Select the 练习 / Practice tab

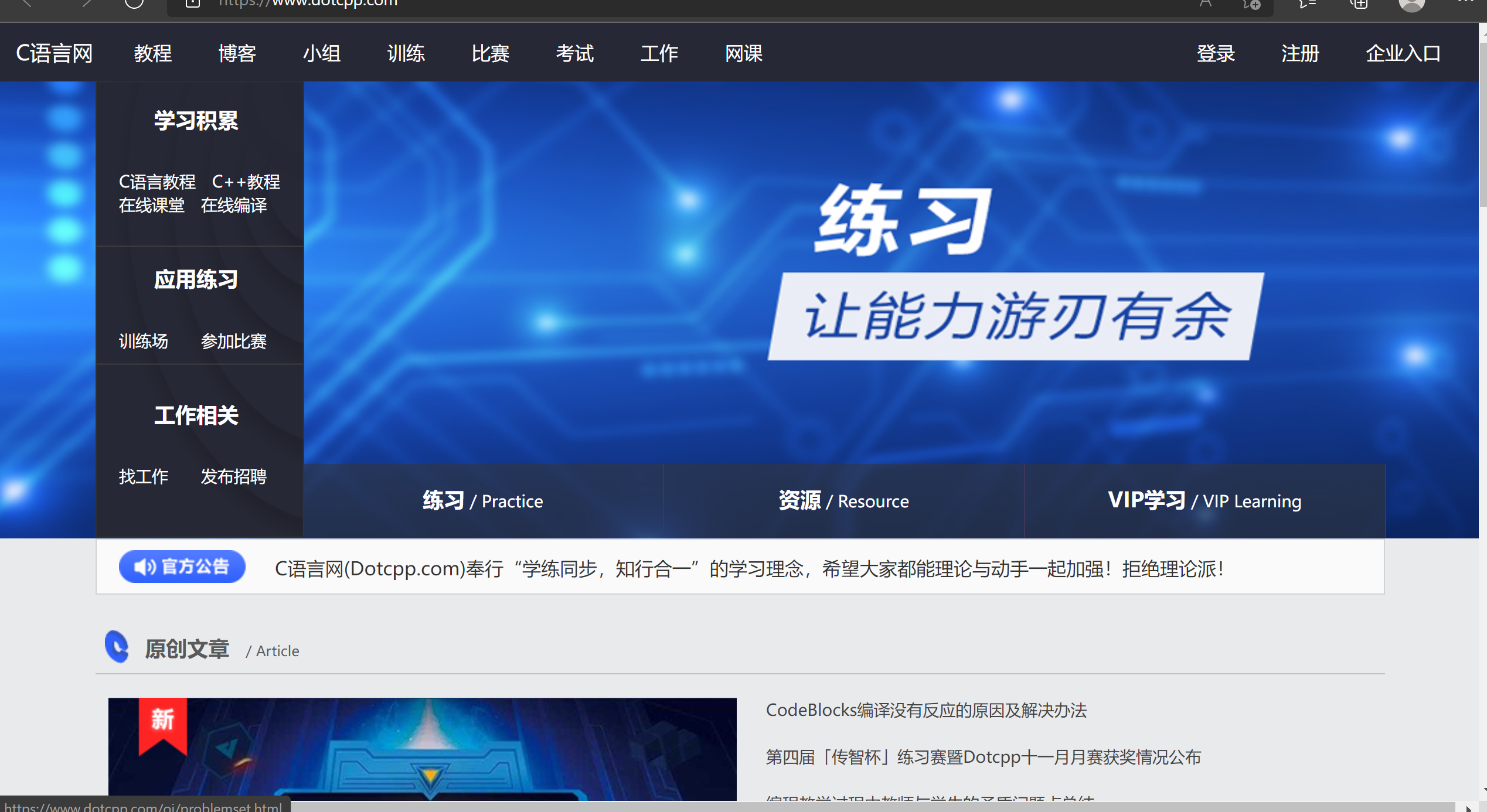tap(483, 501)
